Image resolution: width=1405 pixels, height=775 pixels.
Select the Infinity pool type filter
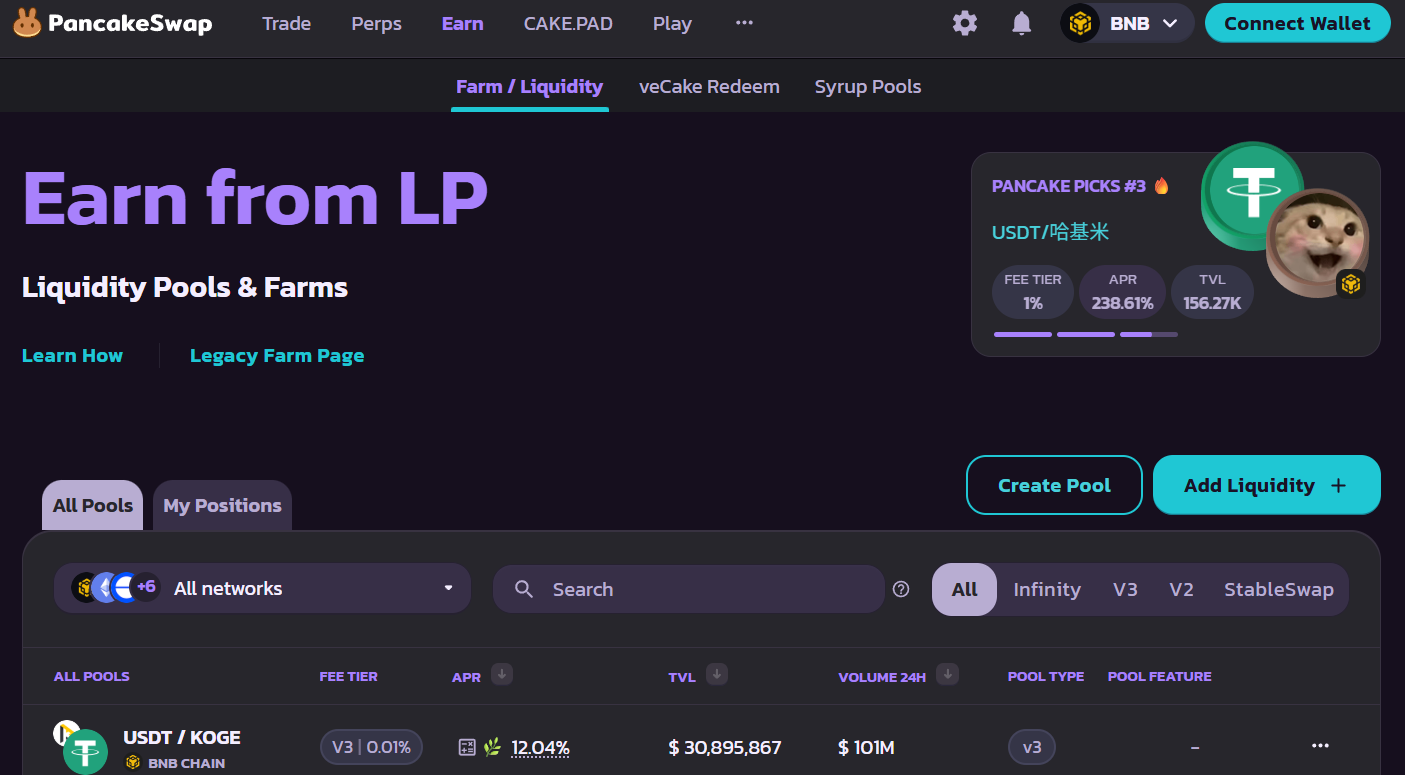[1046, 589]
